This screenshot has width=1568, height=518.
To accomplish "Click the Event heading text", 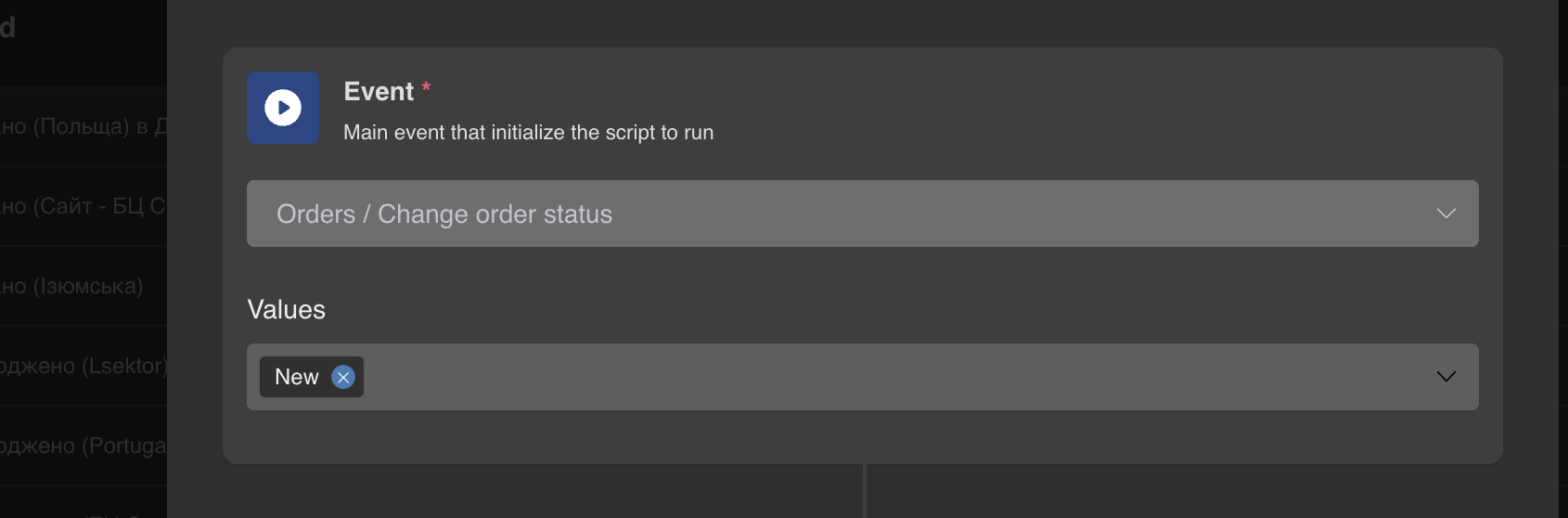I will [x=379, y=91].
